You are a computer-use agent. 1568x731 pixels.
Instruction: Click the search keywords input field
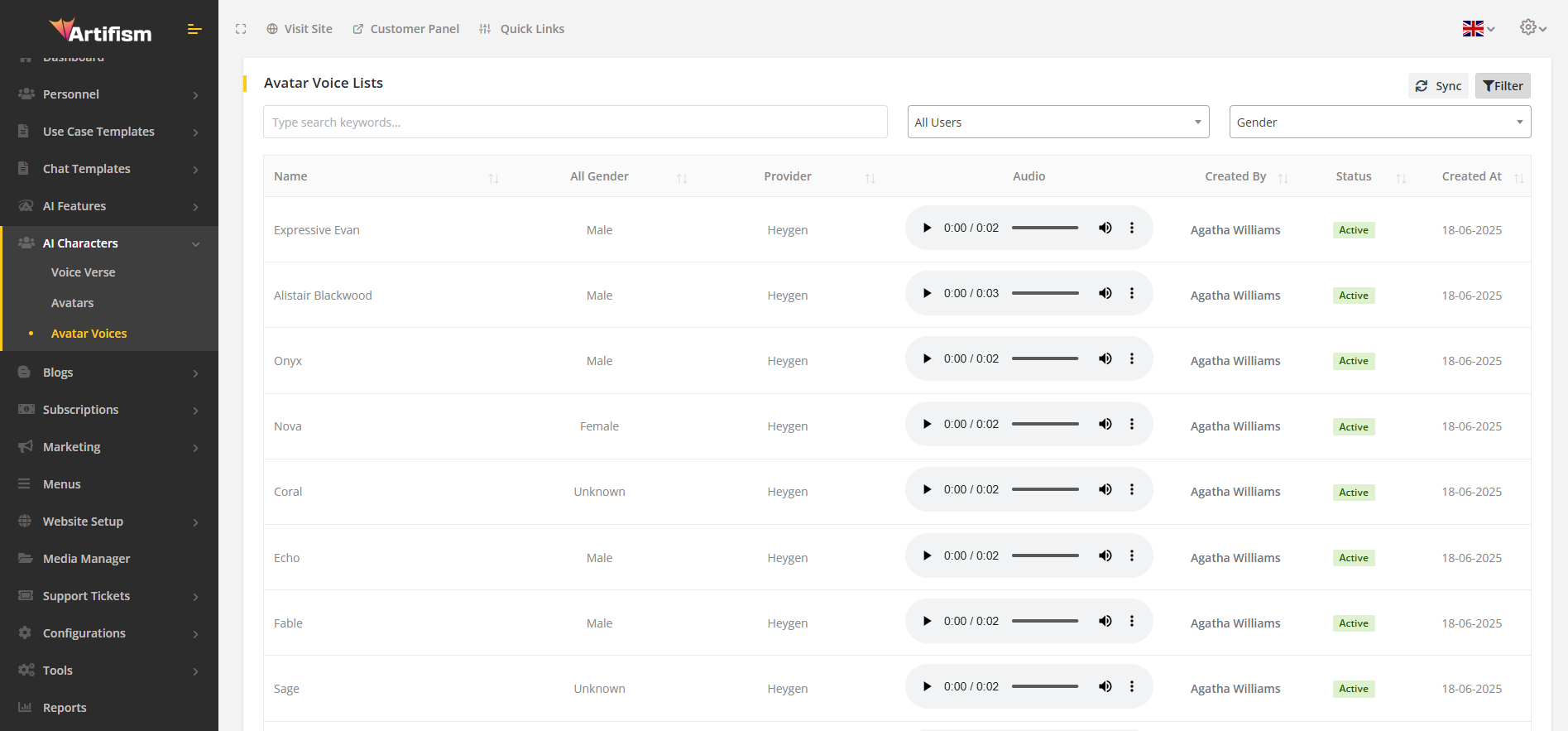pos(575,123)
